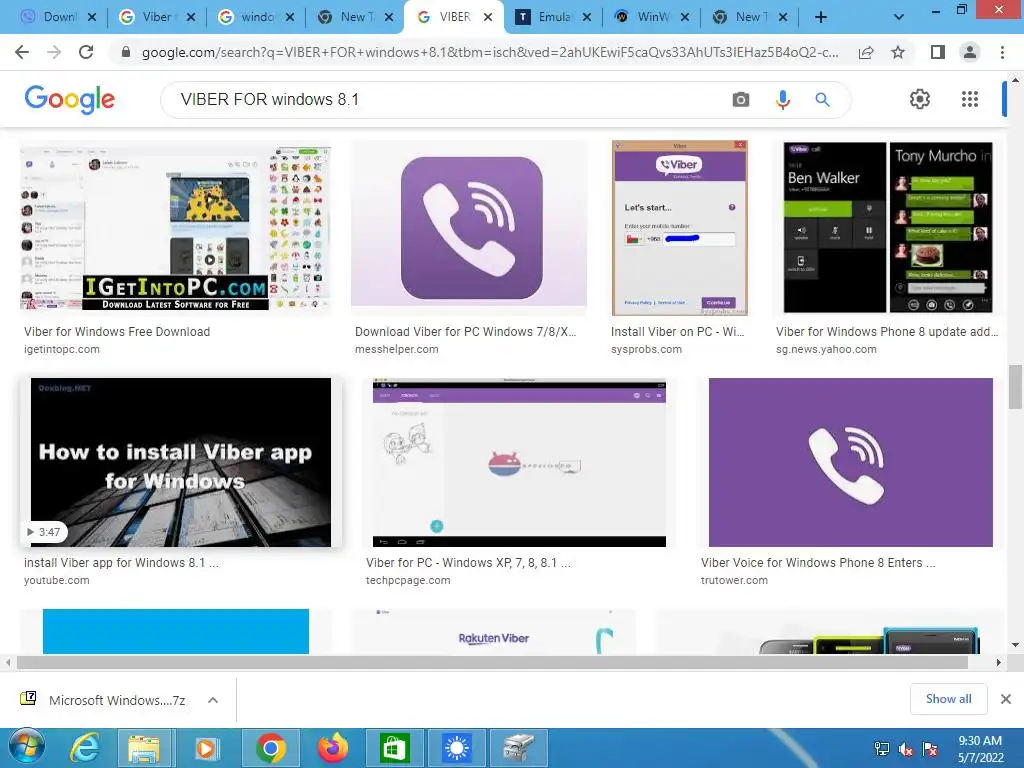Click Viber for Windows Free Download link
The width and height of the screenshot is (1024, 768).
pyautogui.click(x=117, y=332)
